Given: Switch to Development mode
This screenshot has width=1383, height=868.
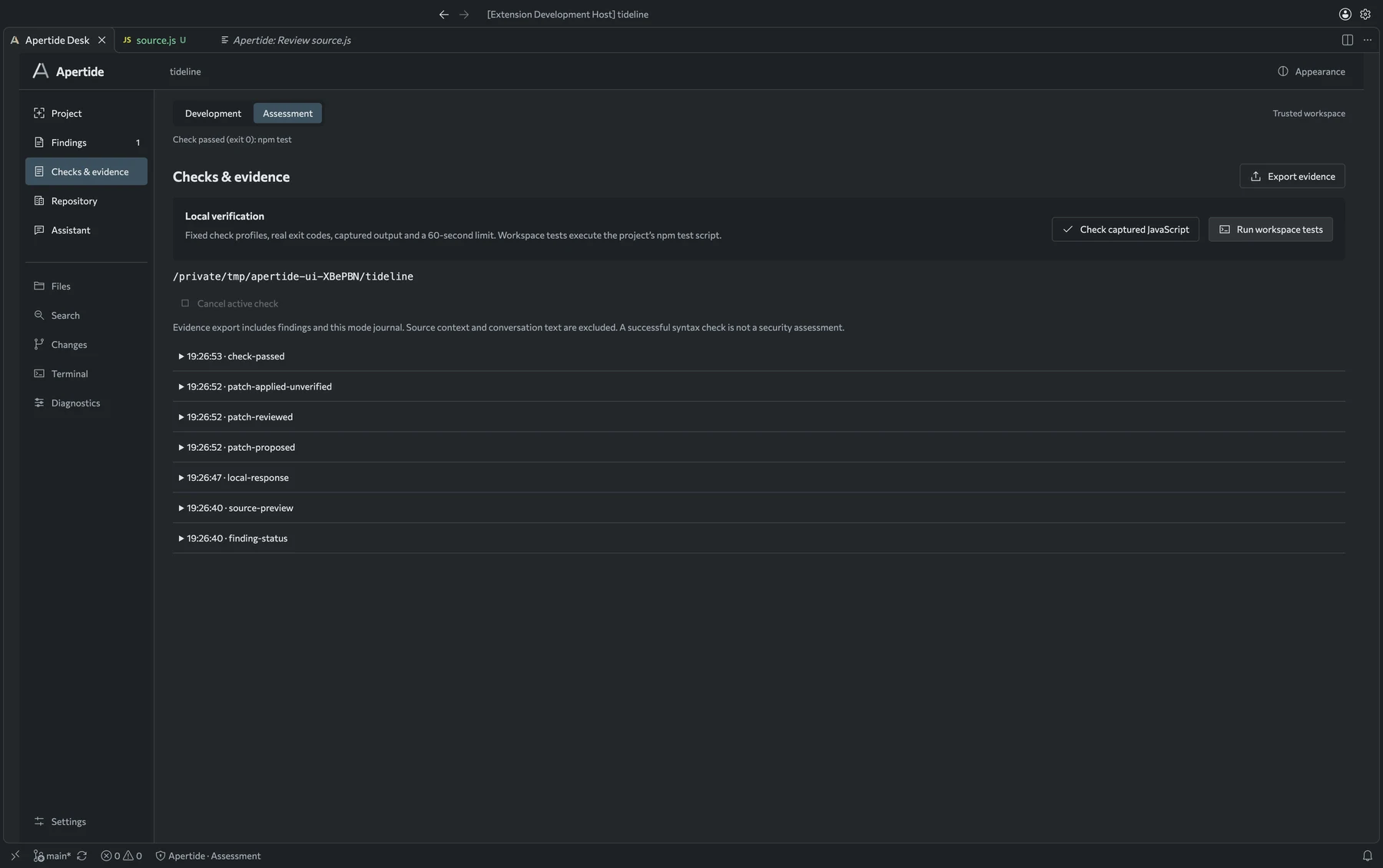Looking at the screenshot, I should [213, 113].
